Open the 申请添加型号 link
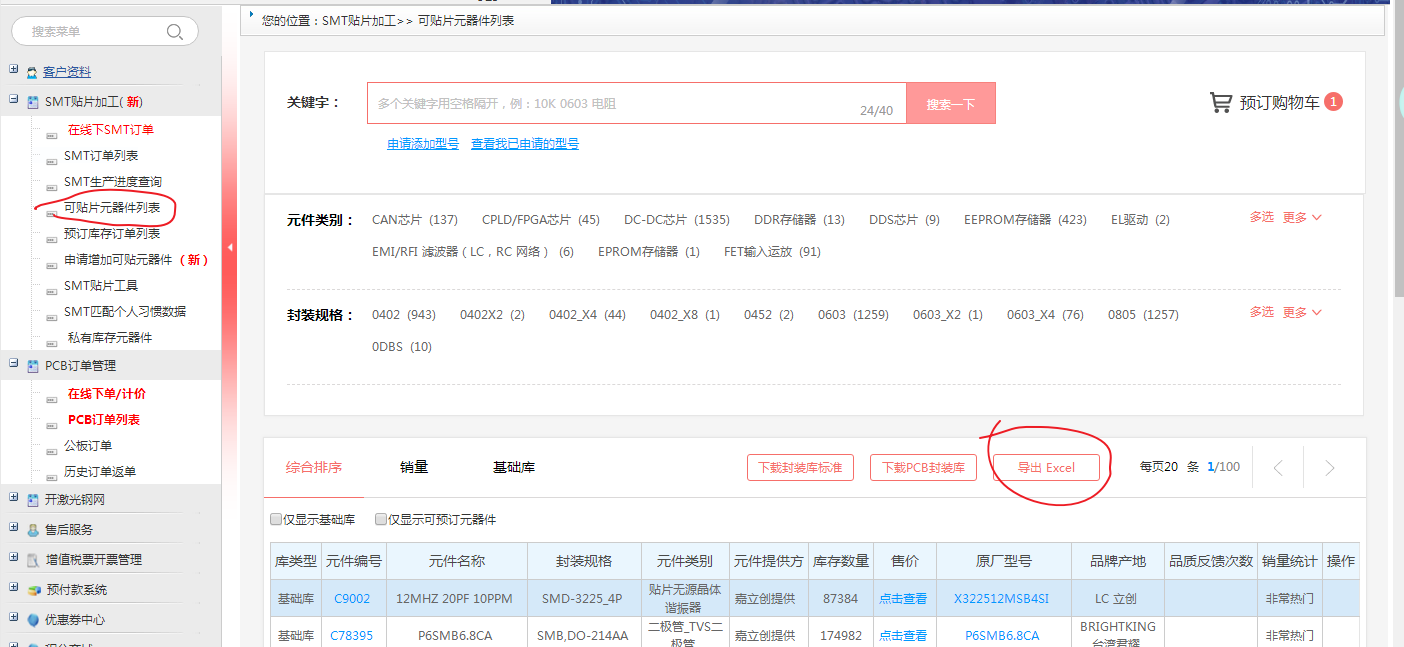 423,144
